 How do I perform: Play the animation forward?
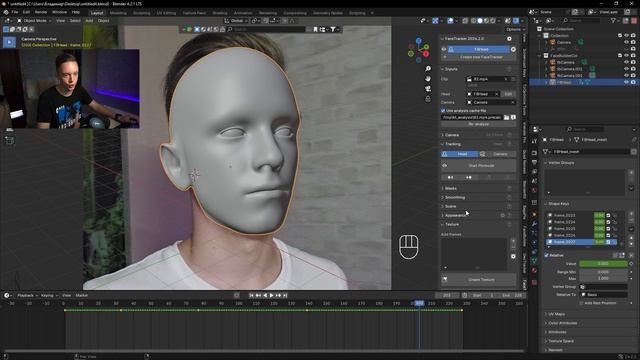(x=271, y=295)
